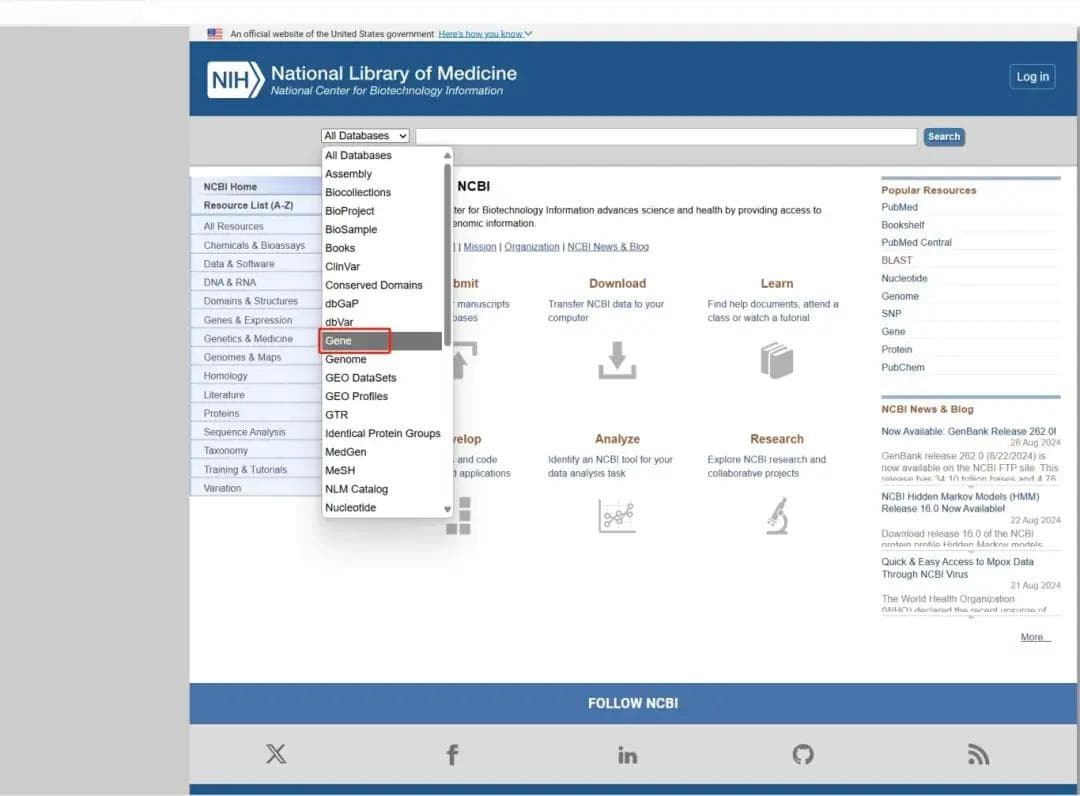
Task: Click the Learn books icon
Action: pyautogui.click(x=777, y=360)
